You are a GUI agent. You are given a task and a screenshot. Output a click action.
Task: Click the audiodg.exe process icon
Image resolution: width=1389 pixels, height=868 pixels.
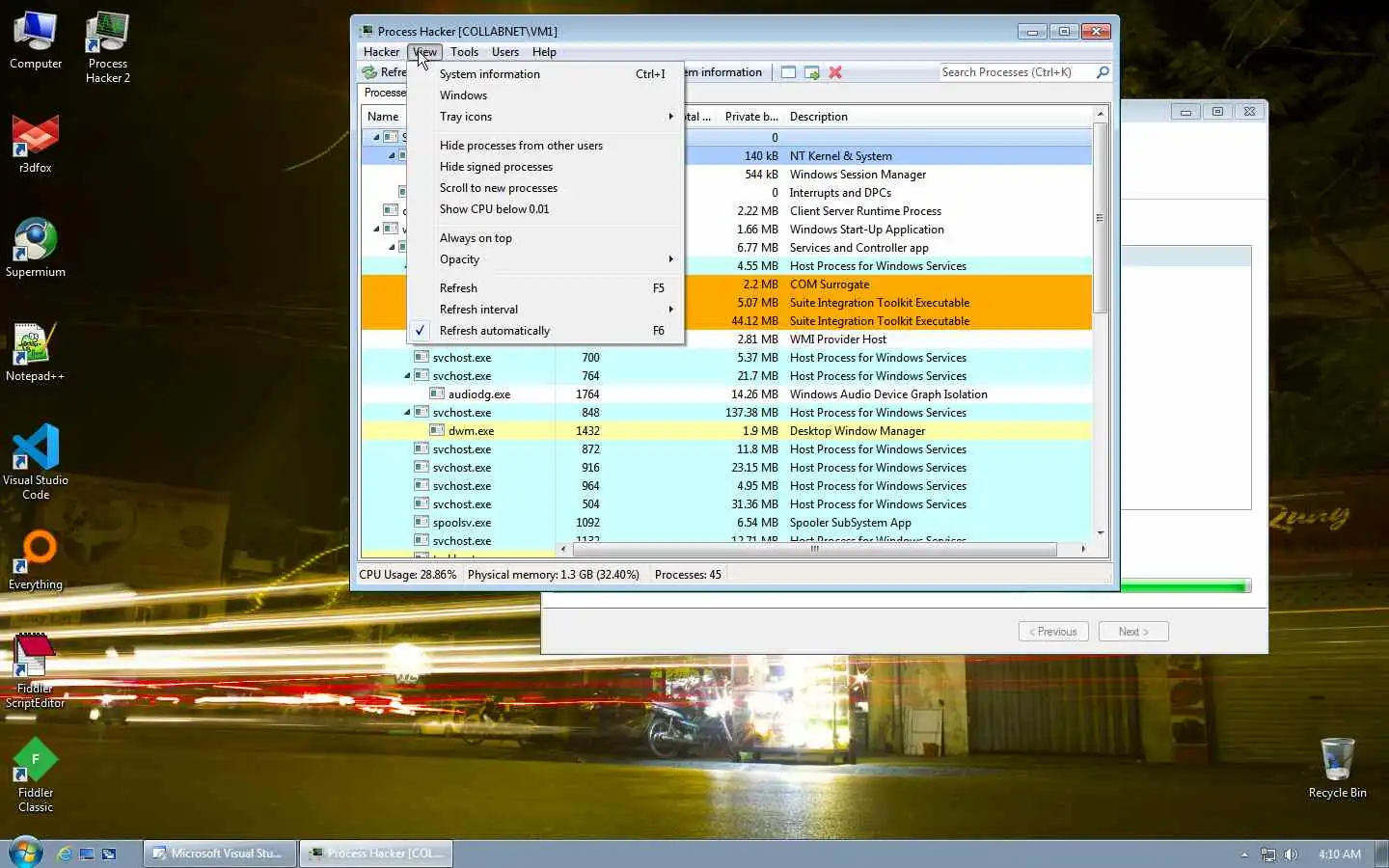coord(437,393)
